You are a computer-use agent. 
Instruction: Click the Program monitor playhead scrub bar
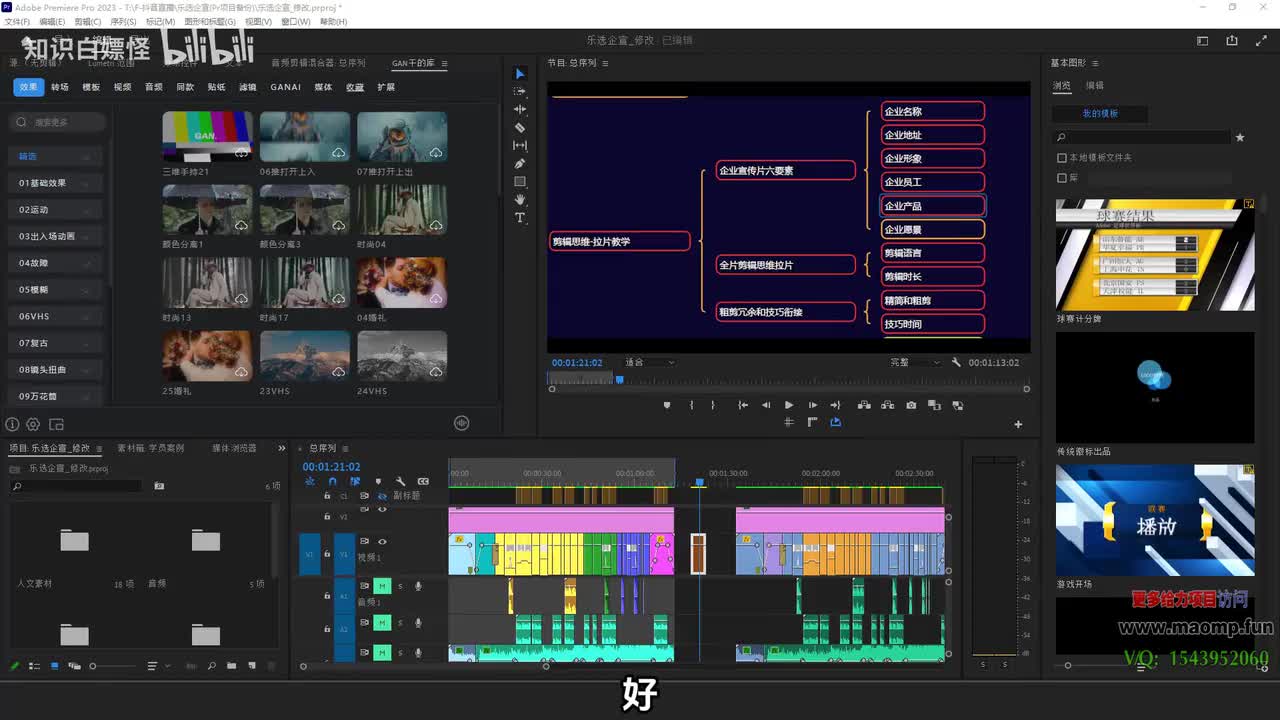point(788,380)
